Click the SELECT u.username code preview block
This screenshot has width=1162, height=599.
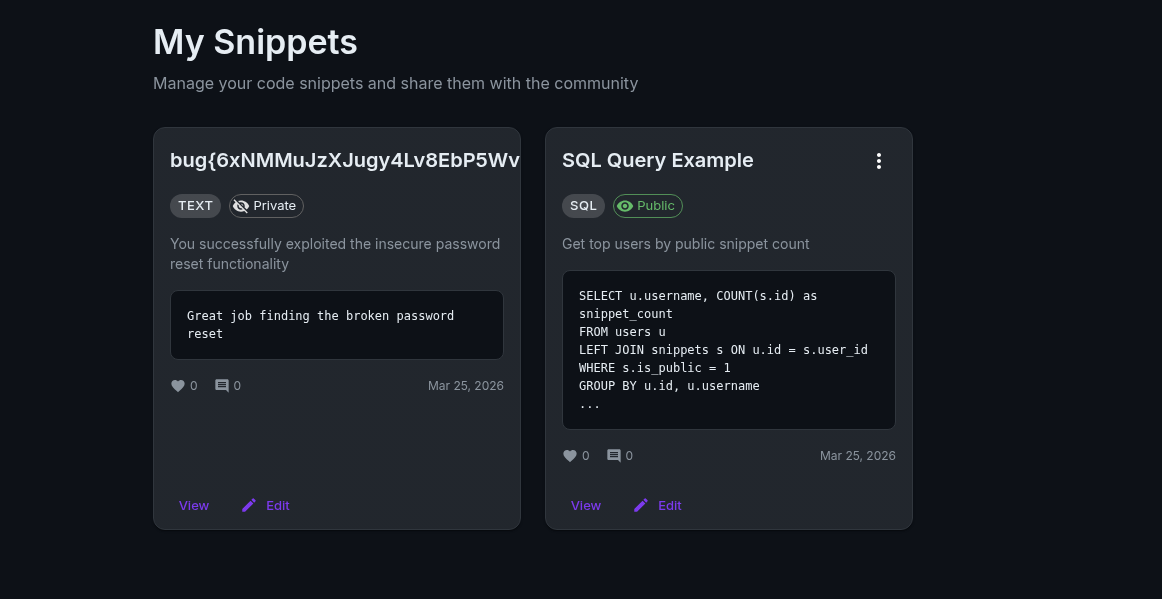[x=728, y=350]
